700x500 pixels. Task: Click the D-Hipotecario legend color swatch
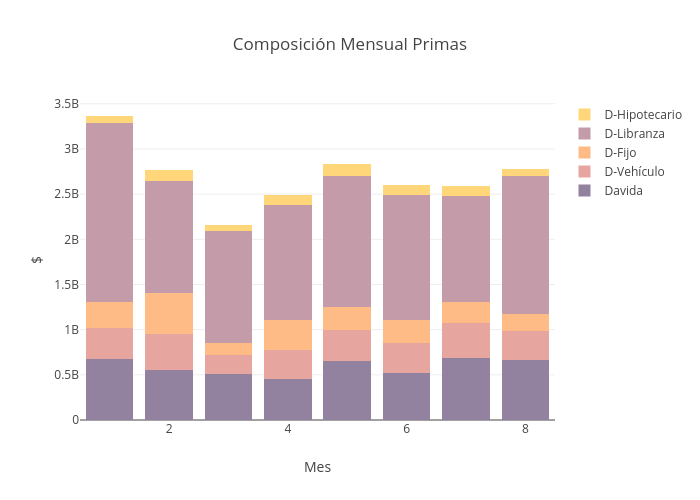(585, 114)
